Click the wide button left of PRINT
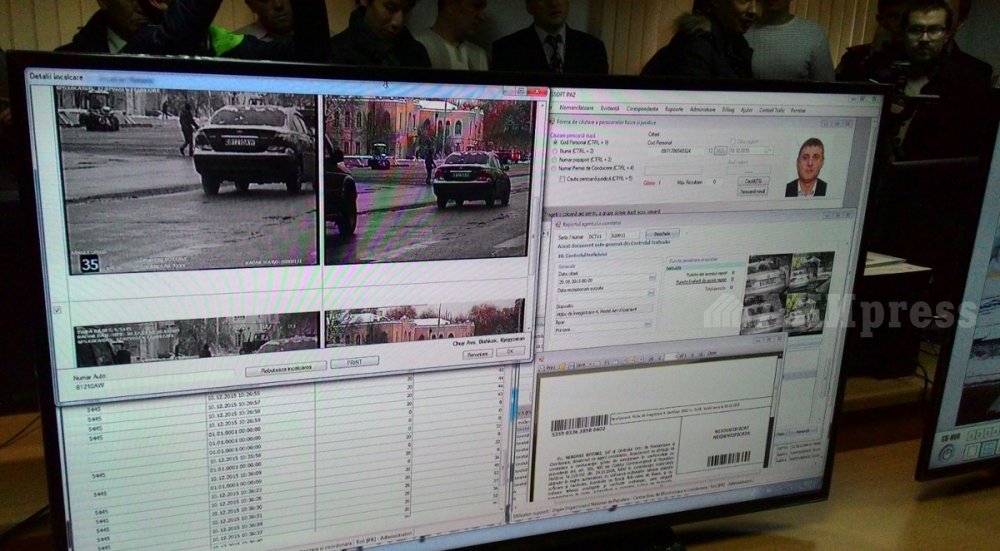Viewport: 1000px width, 551px height. coord(284,368)
